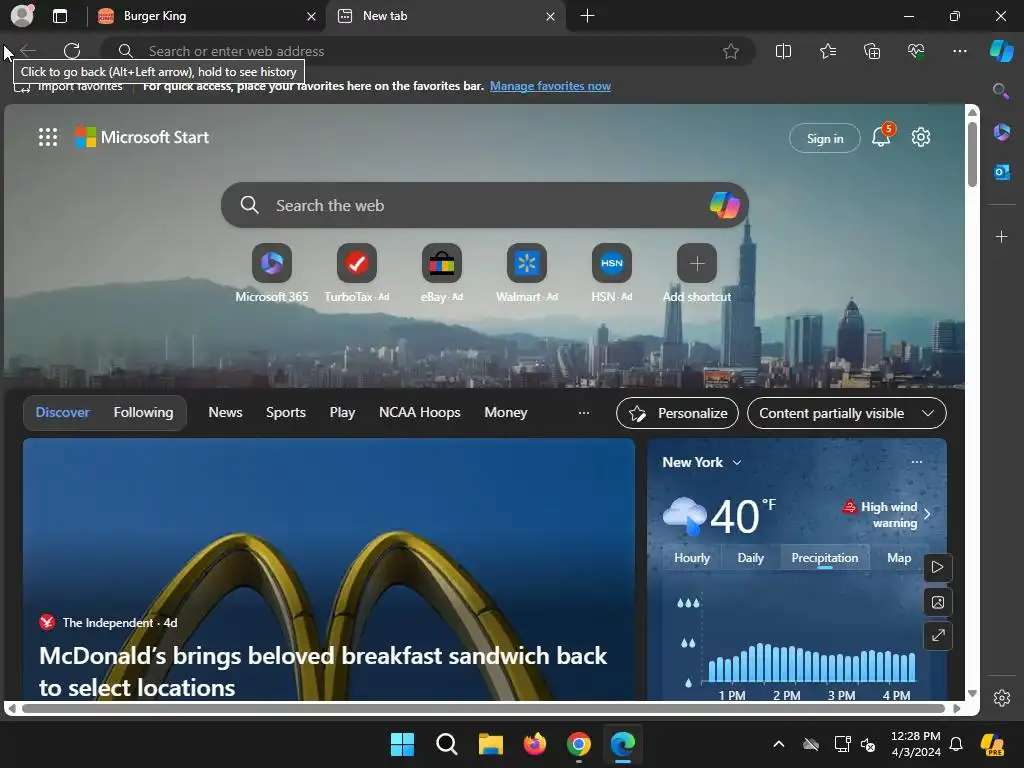Click the play background button
Image resolution: width=1024 pixels, height=768 pixels.
pyautogui.click(x=937, y=567)
